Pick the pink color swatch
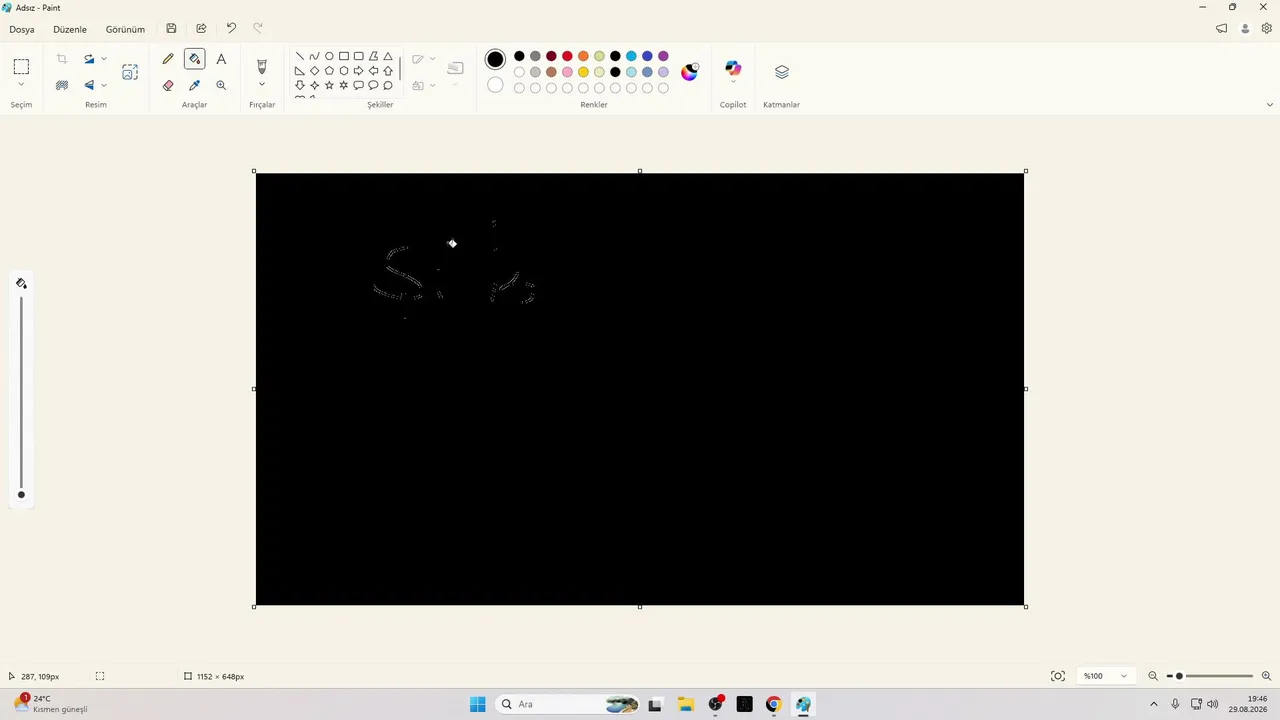This screenshot has height=720, width=1280. pyautogui.click(x=567, y=72)
